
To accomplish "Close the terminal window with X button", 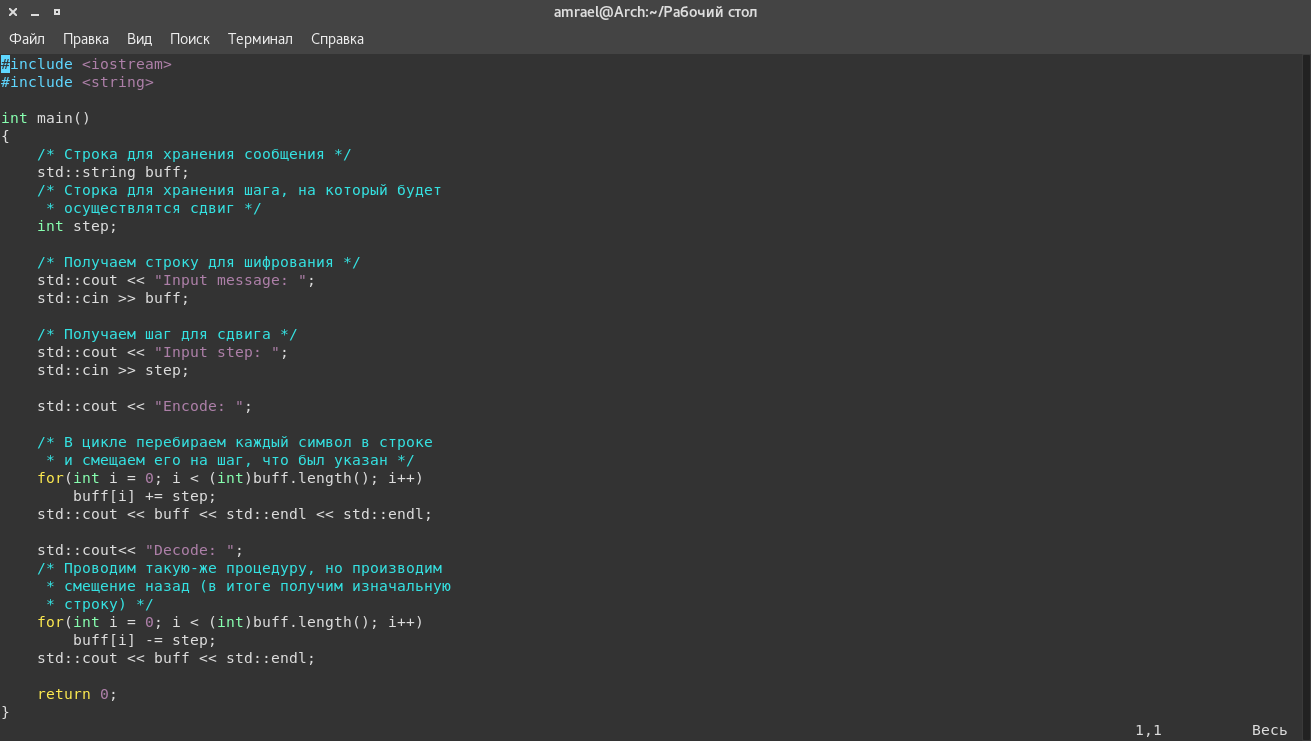I will 13,12.
